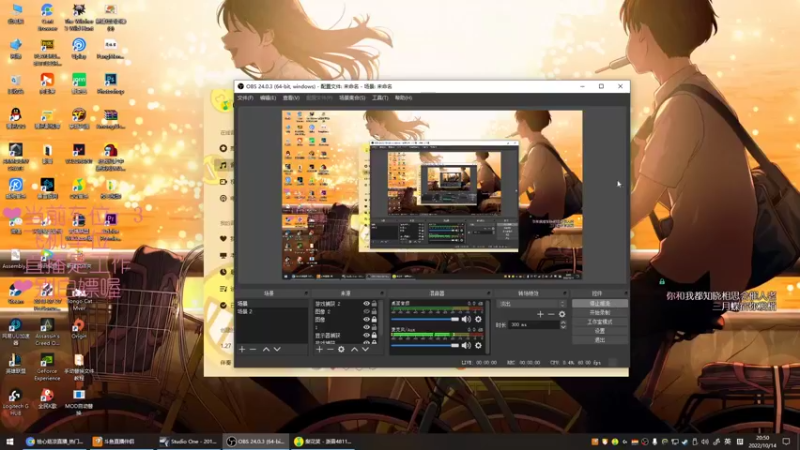The height and width of the screenshot is (450, 800).
Task: Select Logitech G HUB desktop icon
Action: [x=15, y=401]
